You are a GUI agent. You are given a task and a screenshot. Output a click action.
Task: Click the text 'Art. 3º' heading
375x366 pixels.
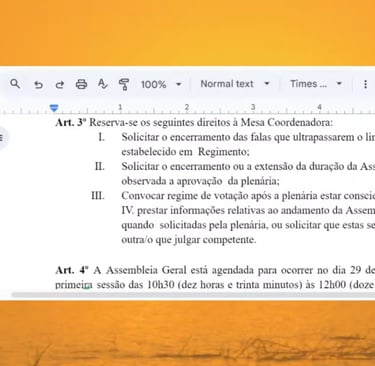coord(71,122)
